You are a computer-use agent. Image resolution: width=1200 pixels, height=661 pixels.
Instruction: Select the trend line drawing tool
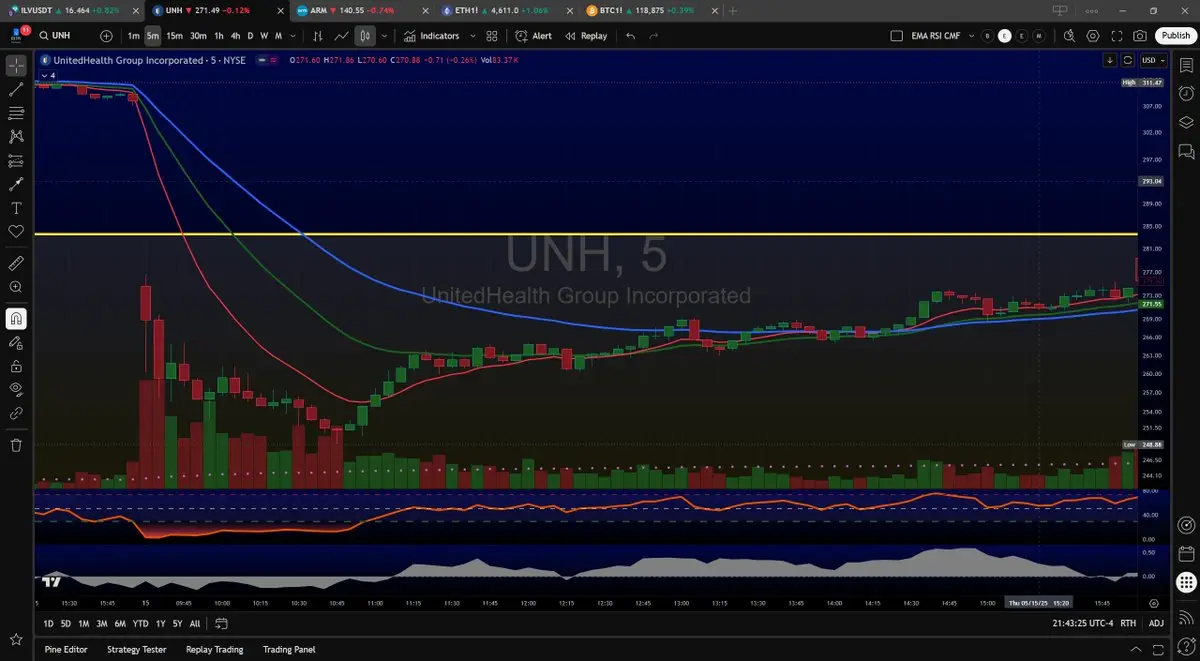(16, 90)
